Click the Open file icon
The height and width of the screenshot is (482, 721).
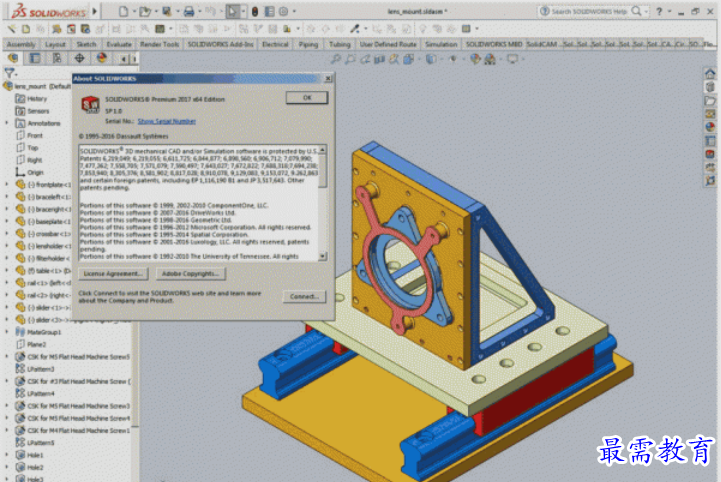145,11
